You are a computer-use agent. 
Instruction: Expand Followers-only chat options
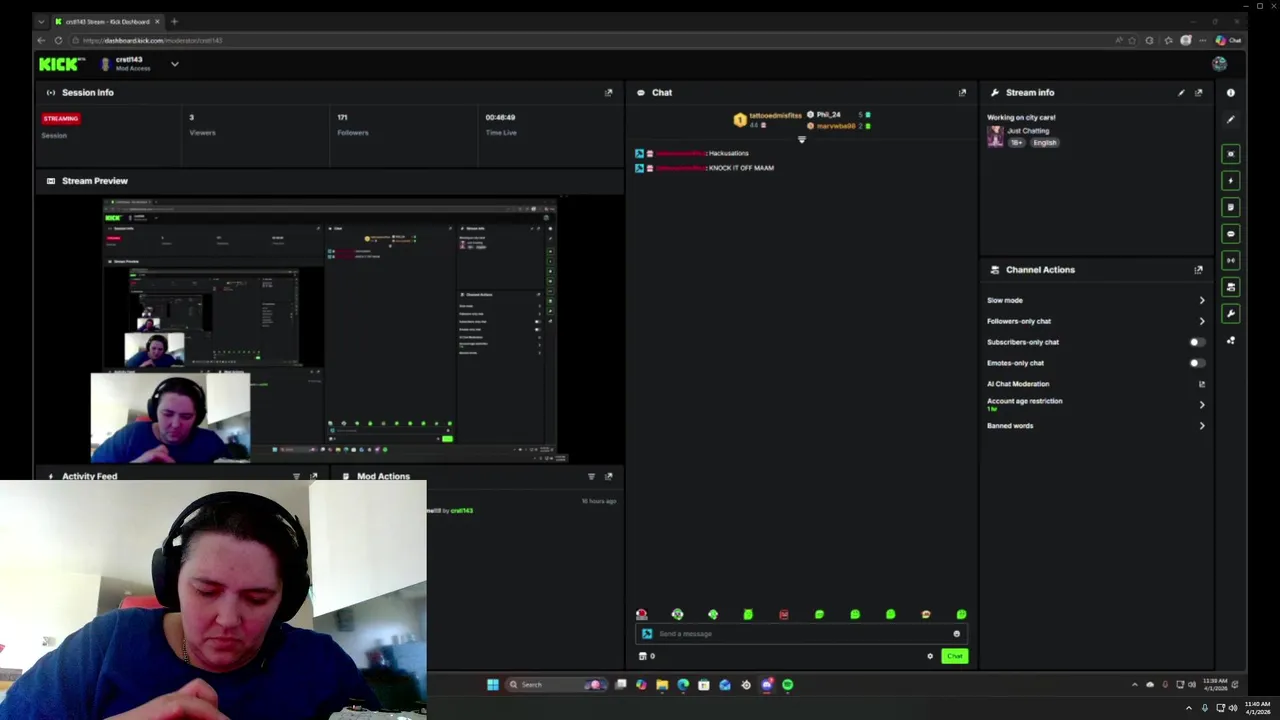click(1202, 321)
